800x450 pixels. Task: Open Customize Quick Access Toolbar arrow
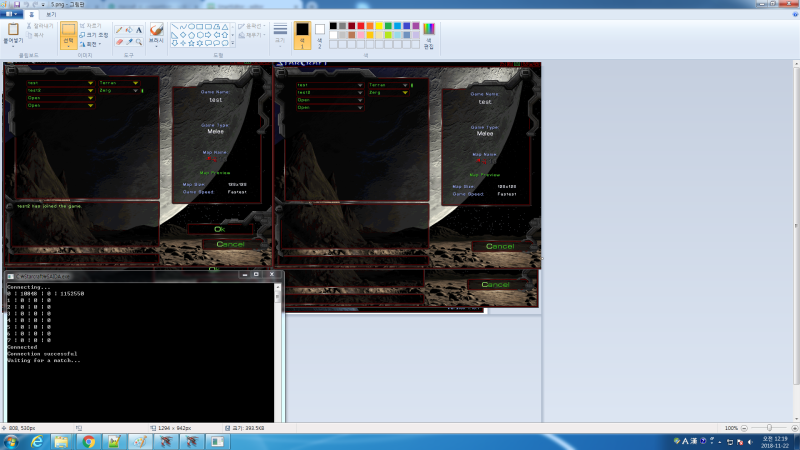[43, 4]
